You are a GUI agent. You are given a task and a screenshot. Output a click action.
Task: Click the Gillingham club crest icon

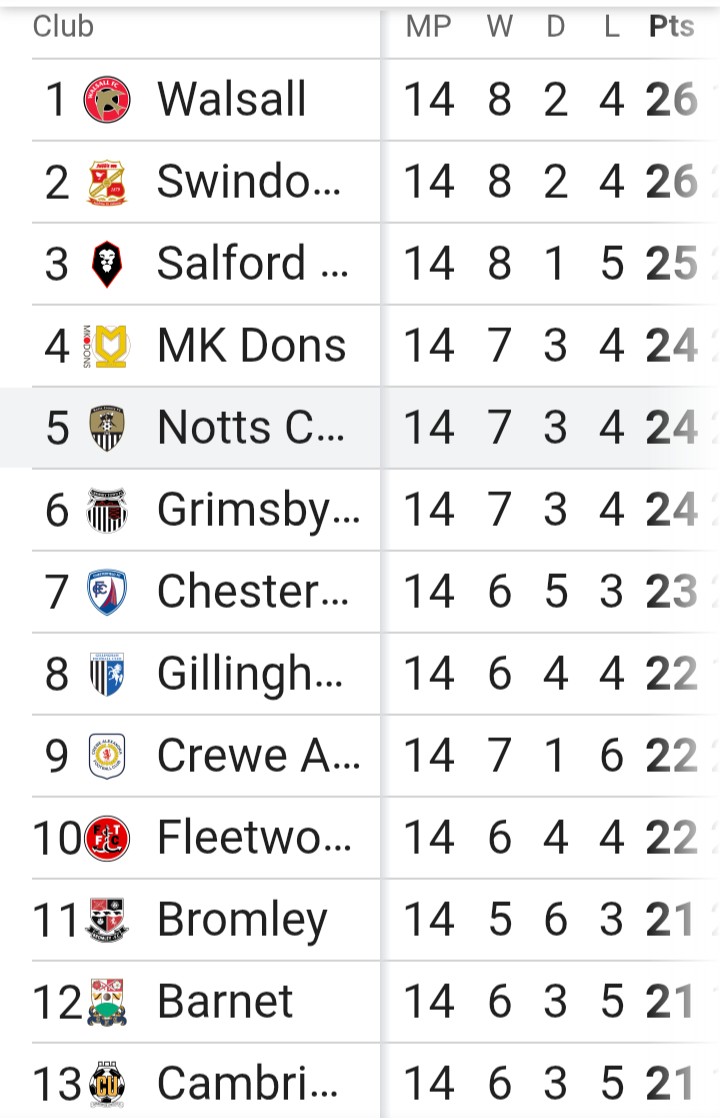click(x=106, y=674)
